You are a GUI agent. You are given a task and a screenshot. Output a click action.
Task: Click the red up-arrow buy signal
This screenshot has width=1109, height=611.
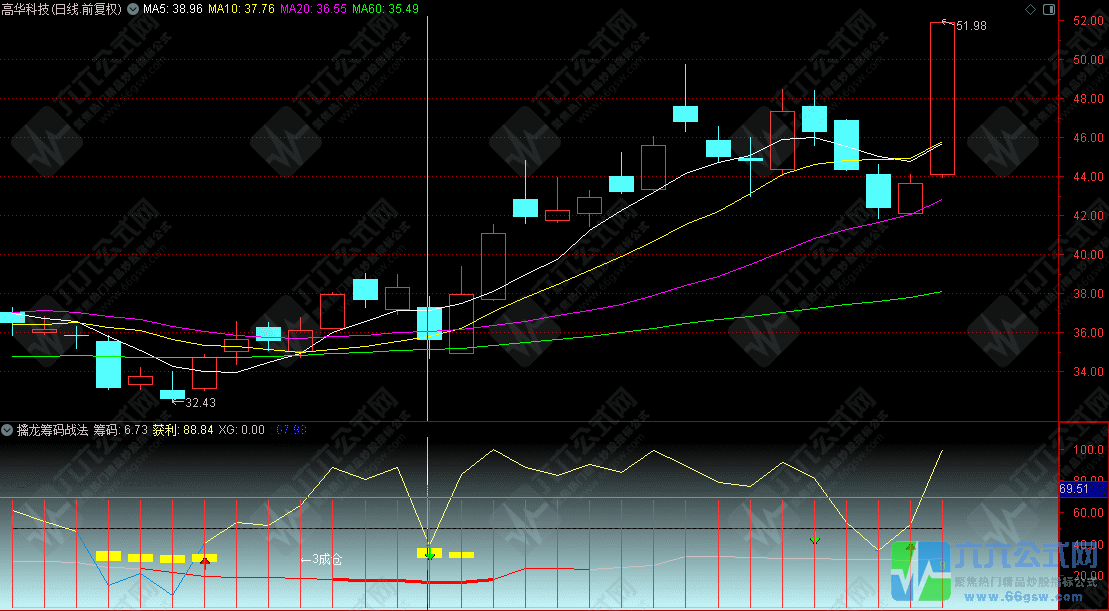205,560
